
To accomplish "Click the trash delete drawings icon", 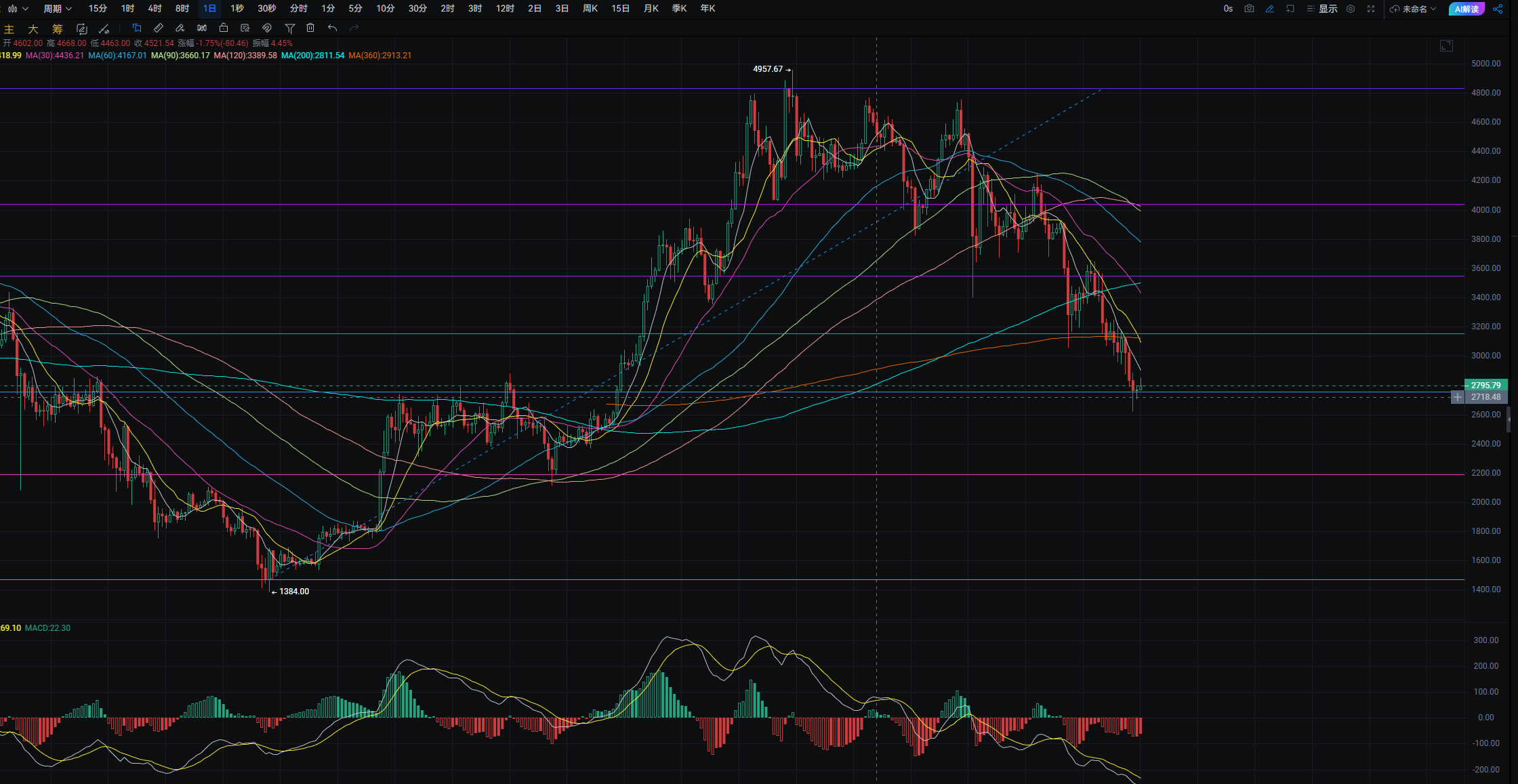I will pos(310,28).
